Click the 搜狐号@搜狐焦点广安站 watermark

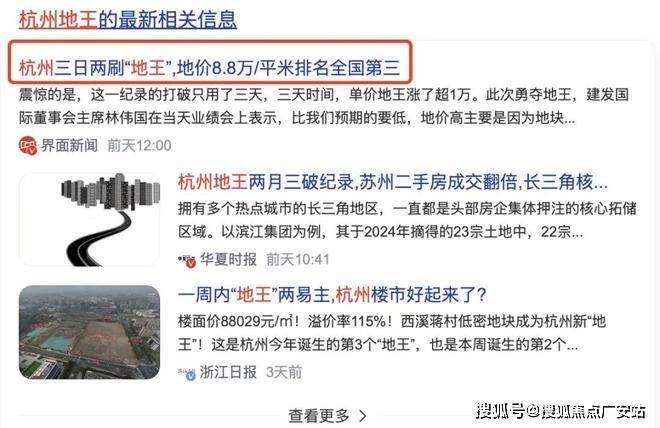pyautogui.click(x=561, y=411)
